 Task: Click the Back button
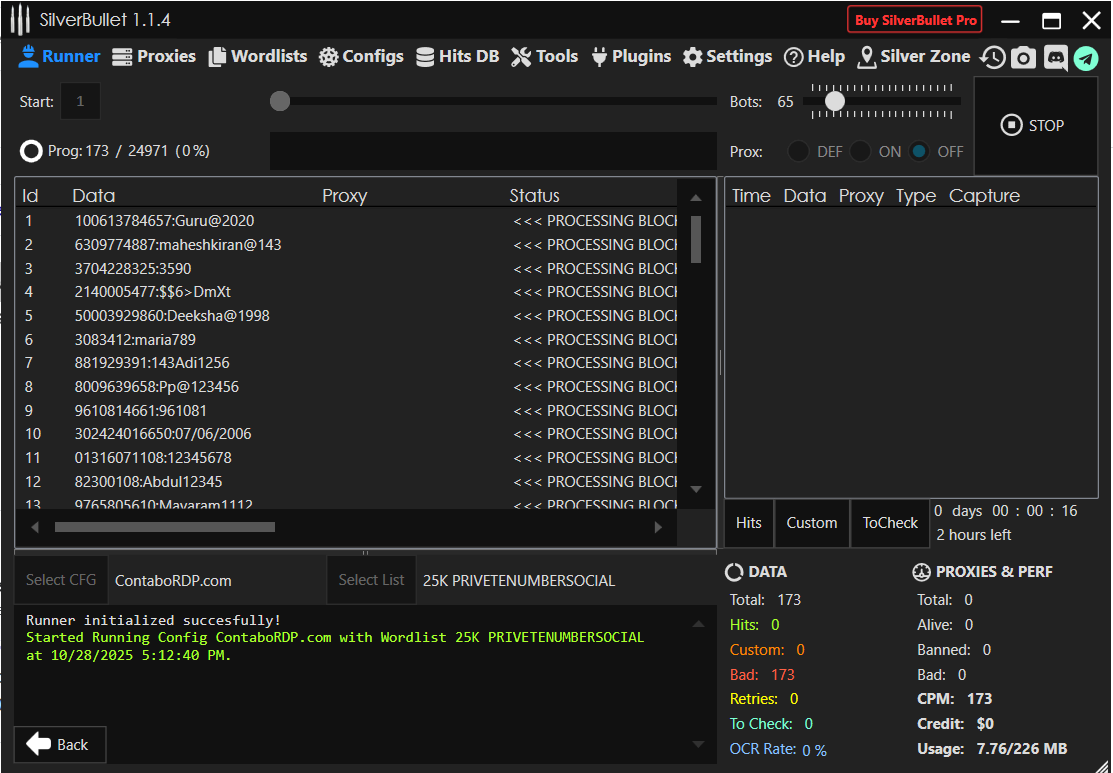click(60, 745)
